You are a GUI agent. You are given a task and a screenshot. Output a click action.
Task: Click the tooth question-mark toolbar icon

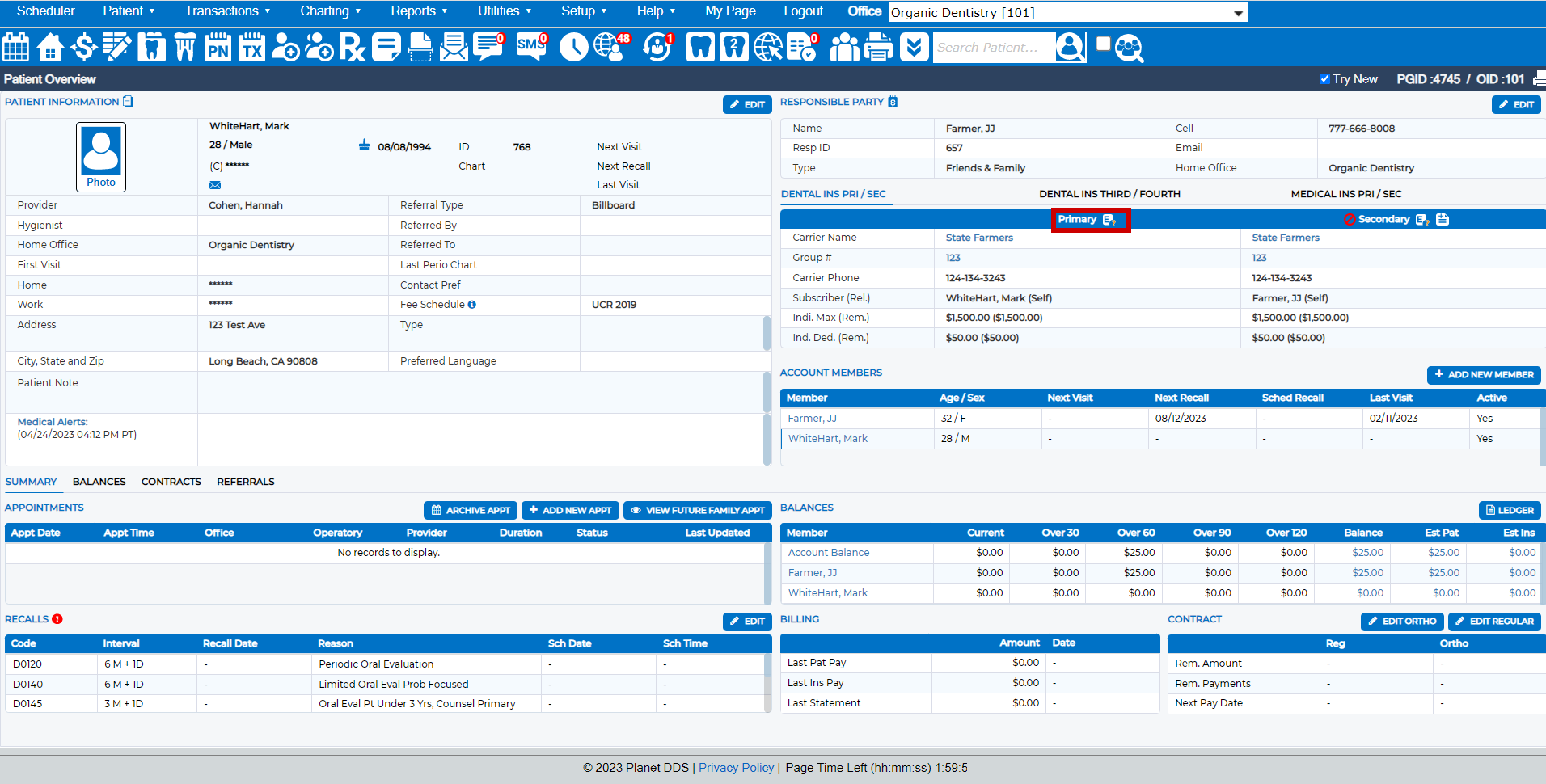(734, 47)
